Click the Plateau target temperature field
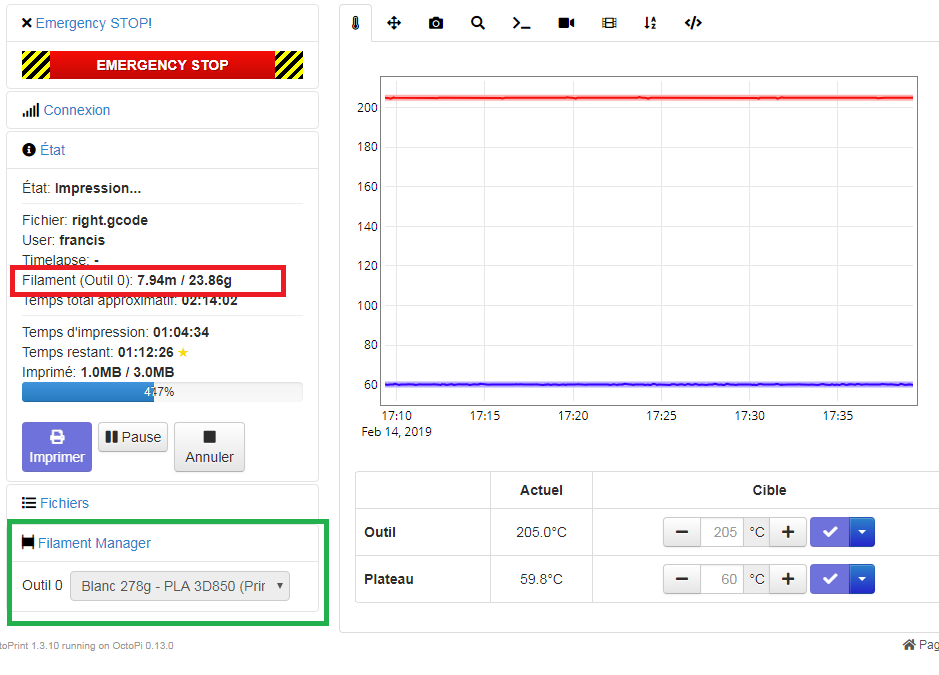The height and width of the screenshot is (675, 939). 722,579
